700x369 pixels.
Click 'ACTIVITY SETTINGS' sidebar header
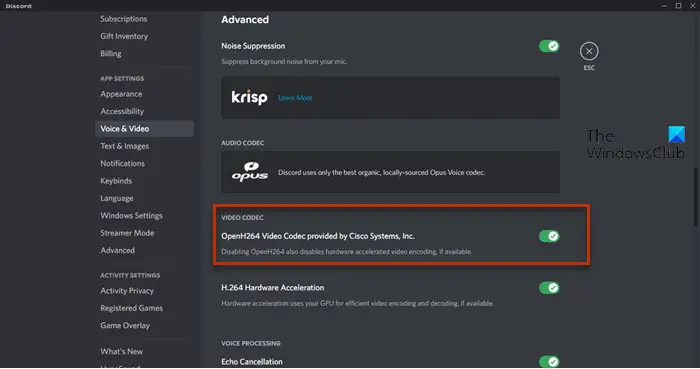[130, 275]
